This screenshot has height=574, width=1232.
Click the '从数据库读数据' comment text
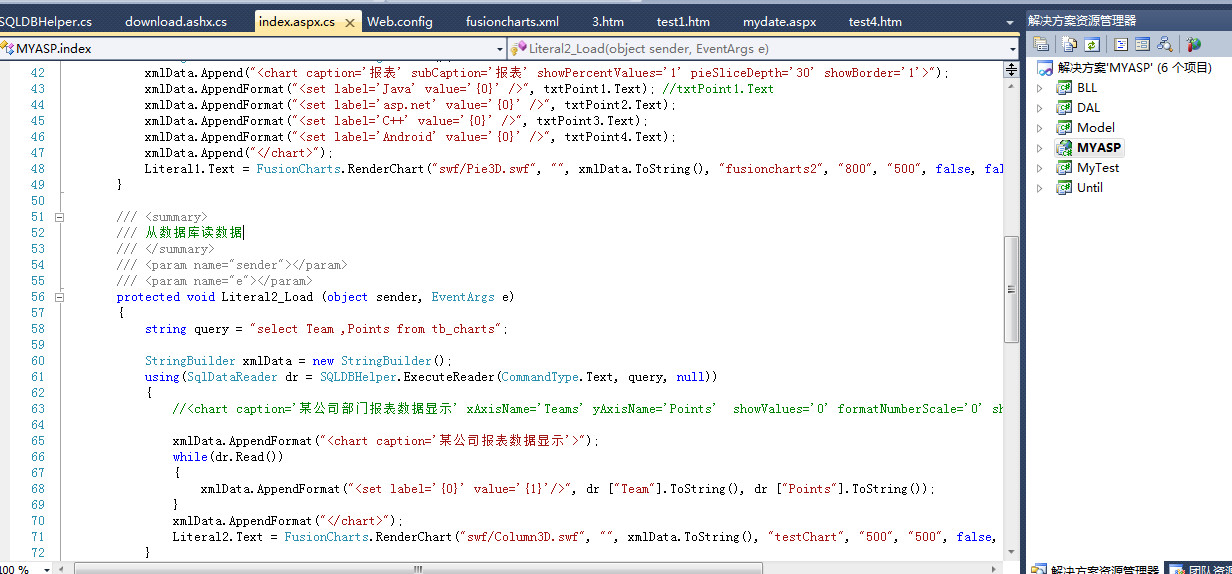(x=194, y=233)
